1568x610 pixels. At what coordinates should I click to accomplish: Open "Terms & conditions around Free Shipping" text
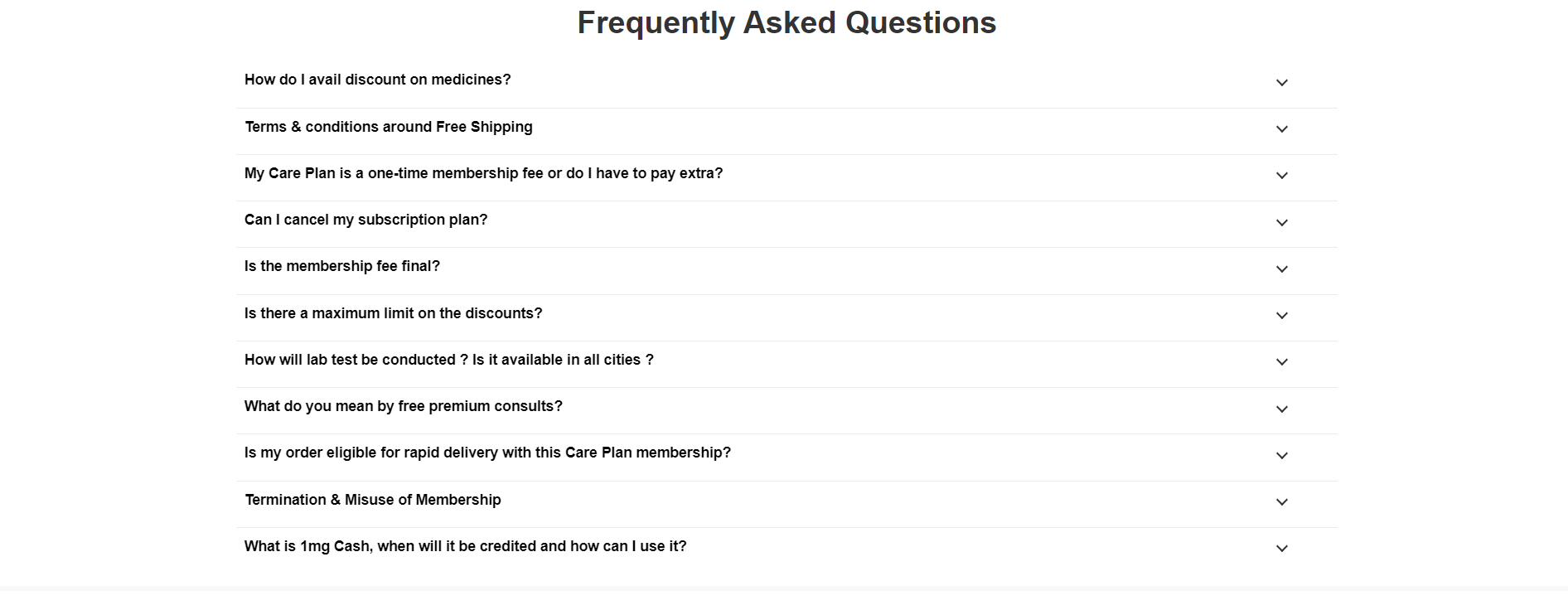click(x=388, y=127)
